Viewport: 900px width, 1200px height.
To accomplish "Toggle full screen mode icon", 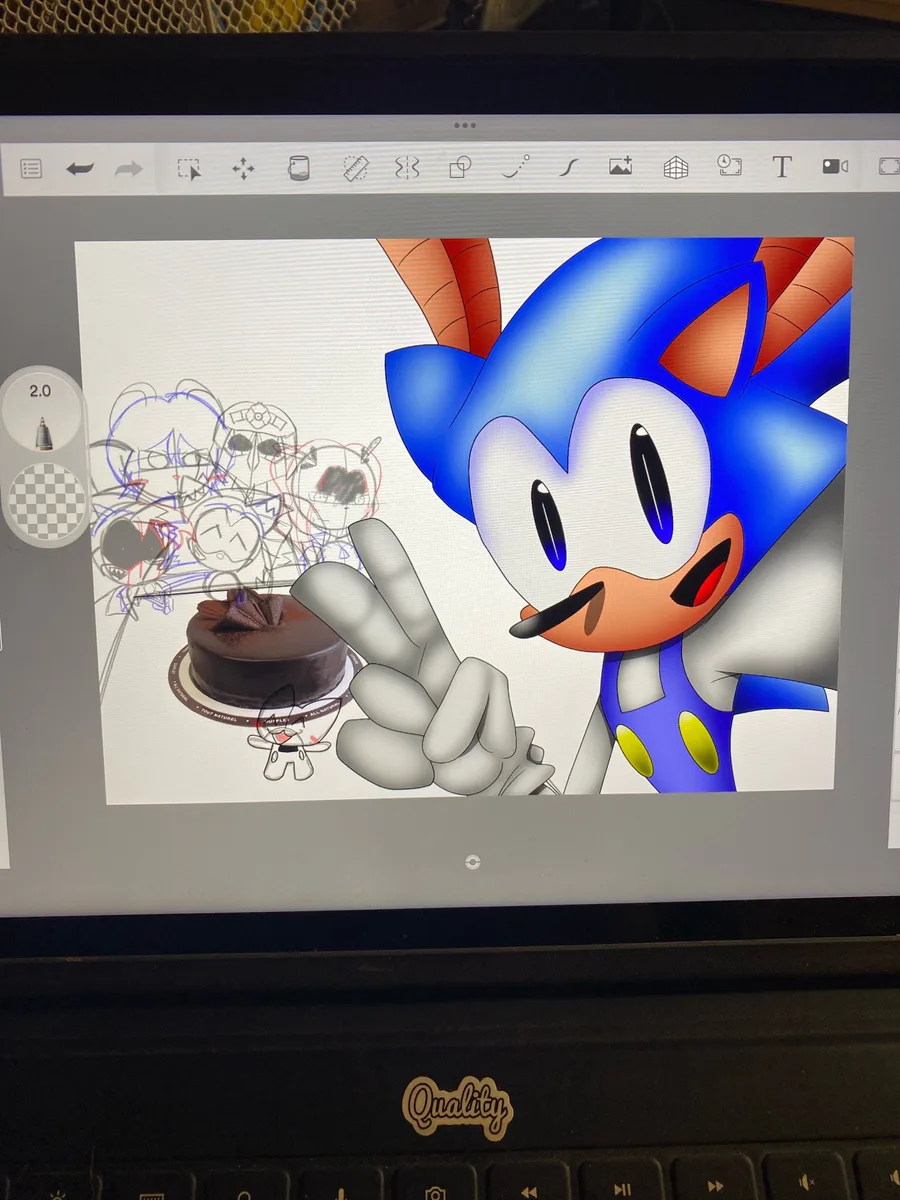I will point(888,167).
